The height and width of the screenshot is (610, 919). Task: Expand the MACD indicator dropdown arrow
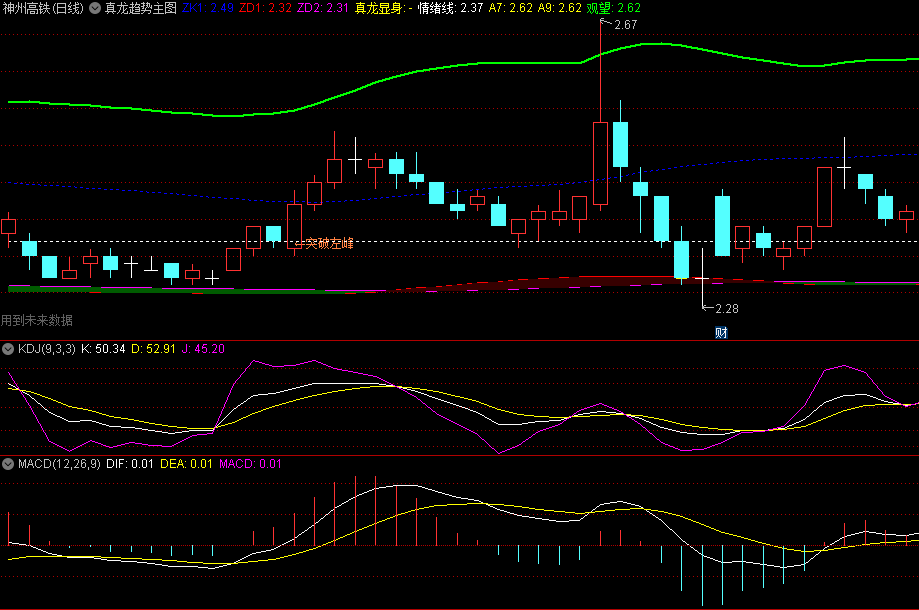8,464
